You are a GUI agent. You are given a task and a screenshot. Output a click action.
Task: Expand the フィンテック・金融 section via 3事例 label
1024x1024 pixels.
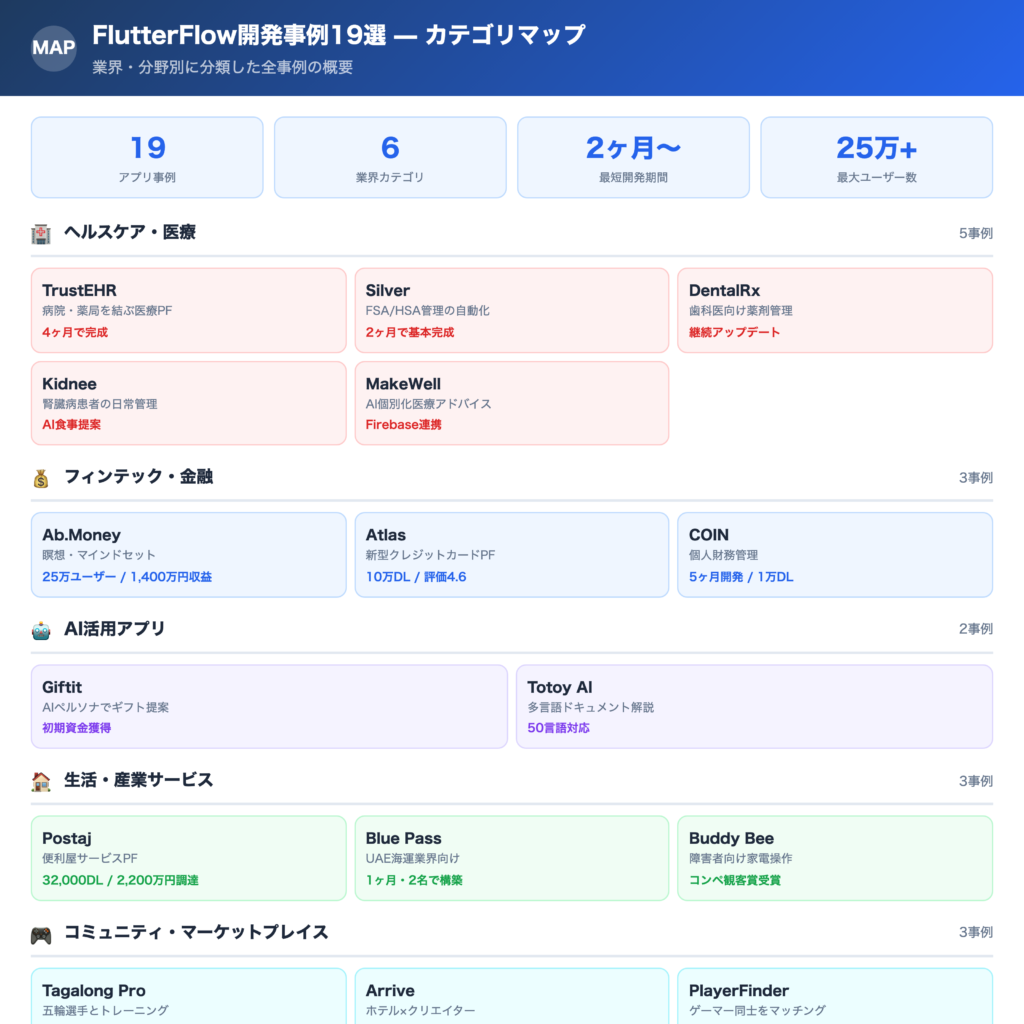pos(977,477)
